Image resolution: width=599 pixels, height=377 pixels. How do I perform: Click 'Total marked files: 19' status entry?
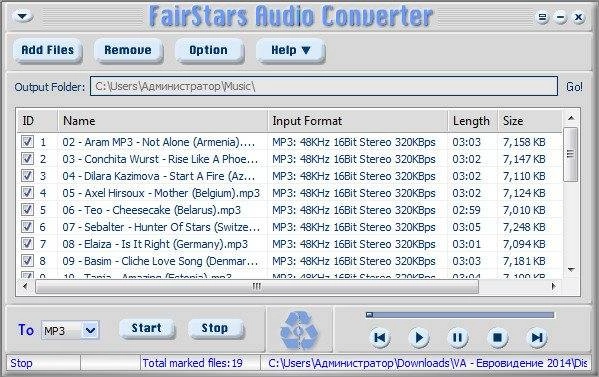[x=193, y=363]
